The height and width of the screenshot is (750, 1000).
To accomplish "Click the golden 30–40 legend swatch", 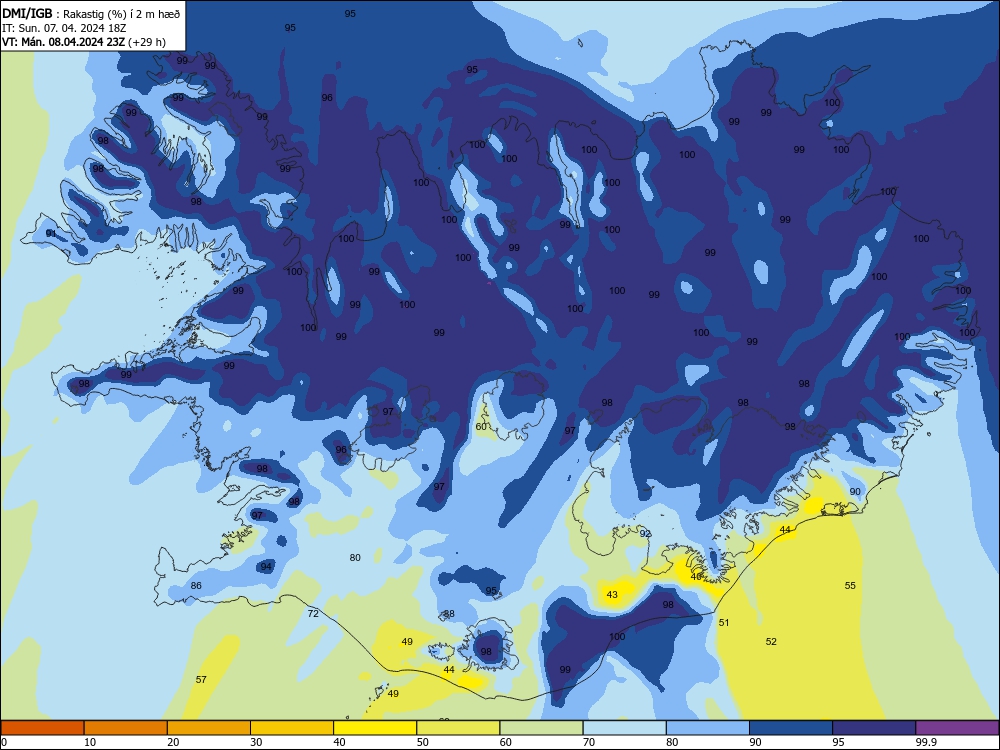I will [x=292, y=728].
